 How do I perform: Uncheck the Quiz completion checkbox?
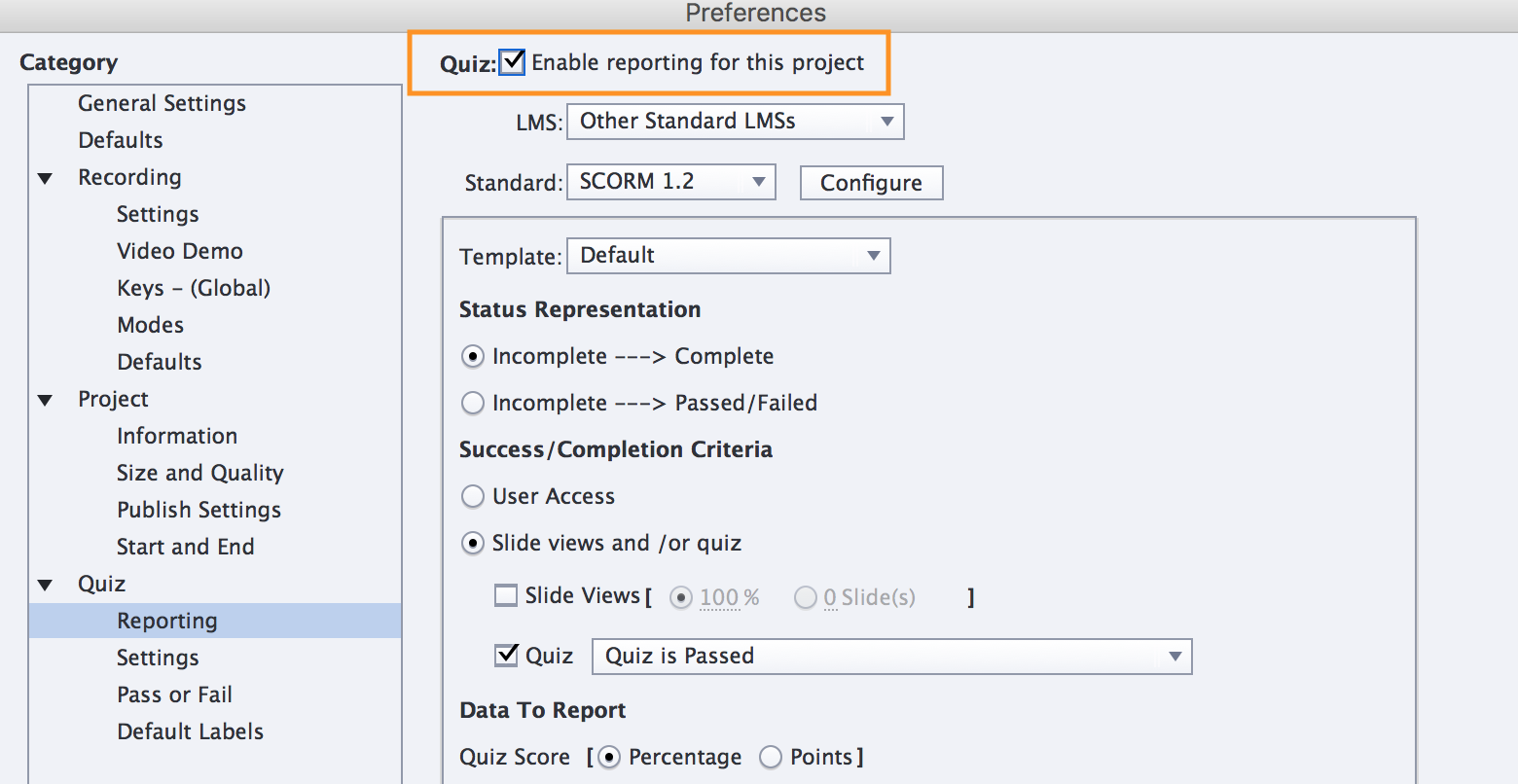click(x=506, y=655)
